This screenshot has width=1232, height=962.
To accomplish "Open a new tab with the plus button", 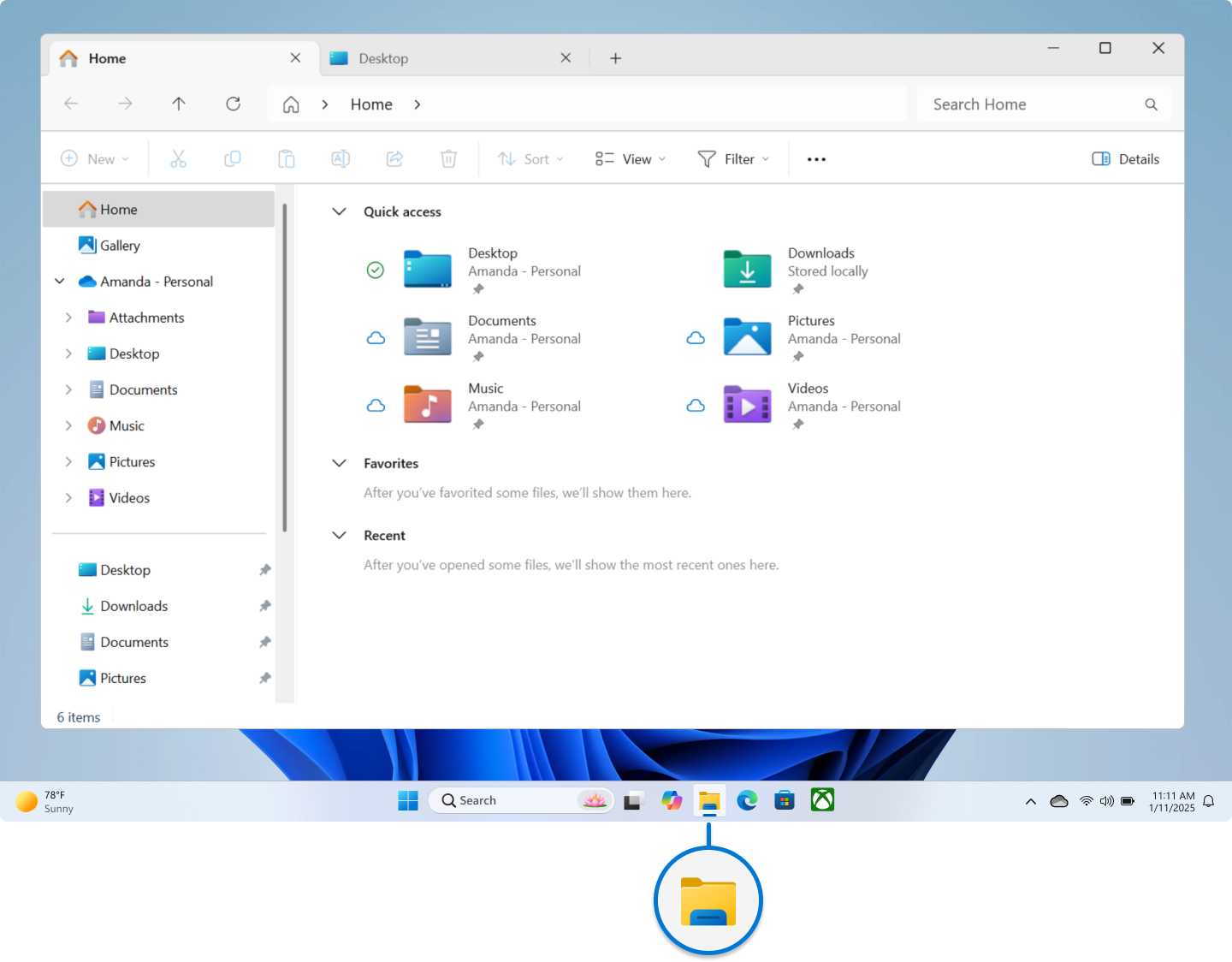I will 615,57.
